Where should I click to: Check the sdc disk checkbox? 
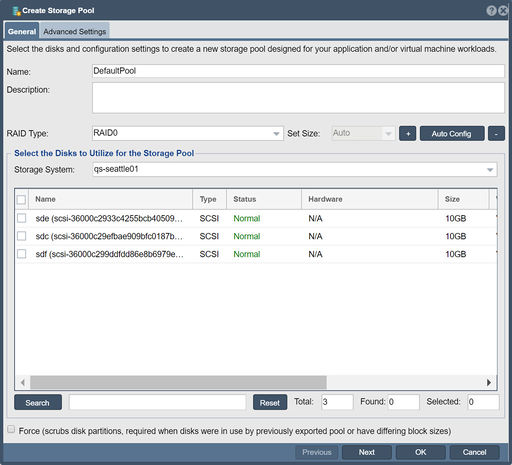(x=22, y=236)
